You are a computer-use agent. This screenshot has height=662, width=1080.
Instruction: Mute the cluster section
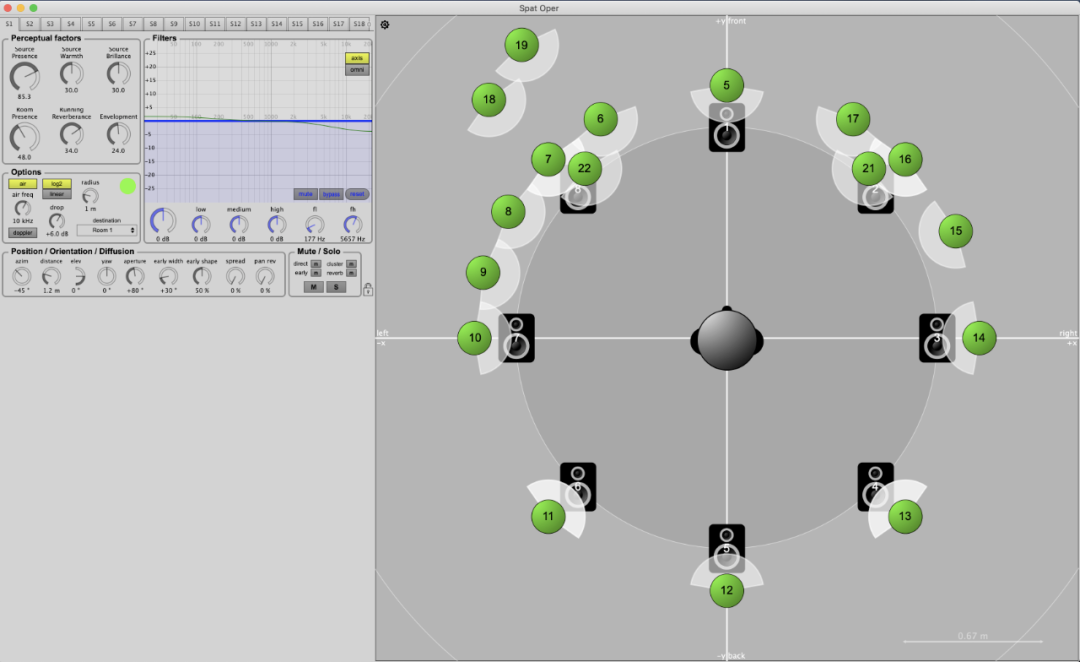[x=351, y=264]
